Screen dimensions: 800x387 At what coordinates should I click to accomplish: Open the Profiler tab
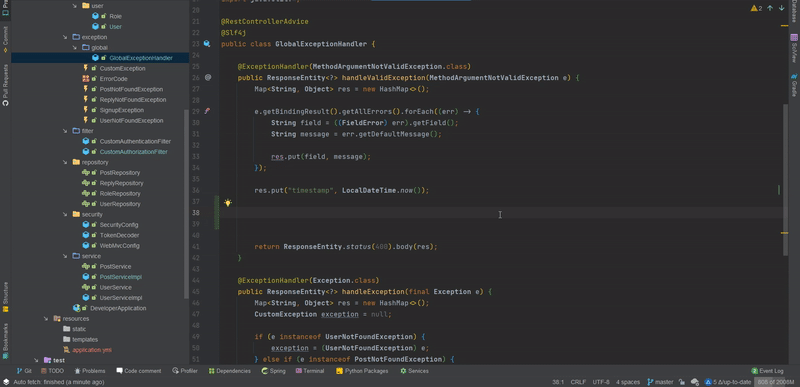point(185,371)
